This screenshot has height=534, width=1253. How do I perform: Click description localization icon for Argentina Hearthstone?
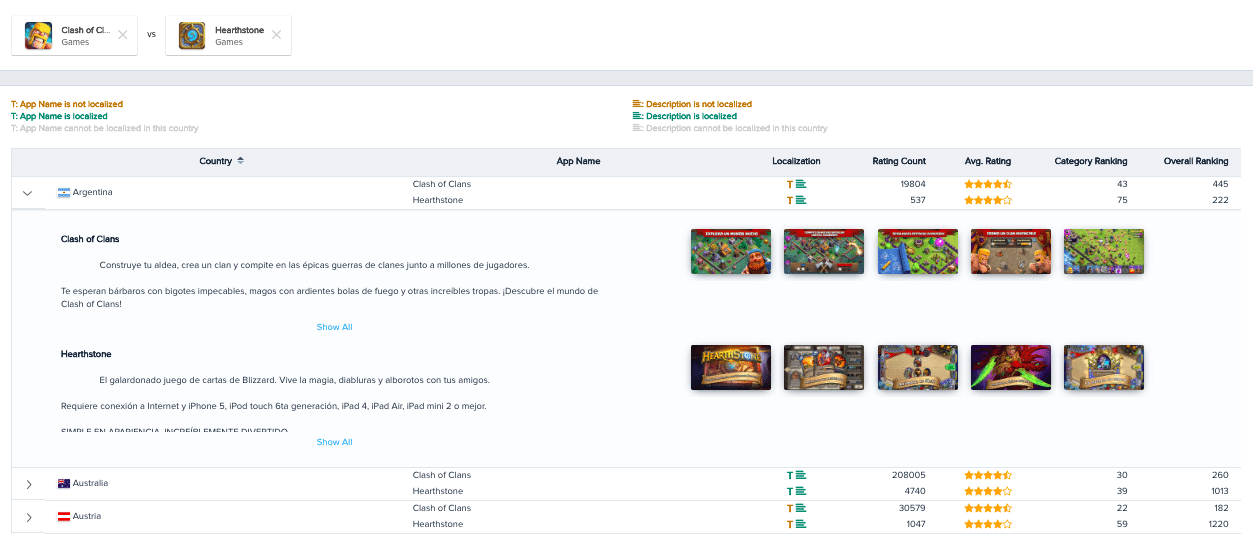(801, 200)
